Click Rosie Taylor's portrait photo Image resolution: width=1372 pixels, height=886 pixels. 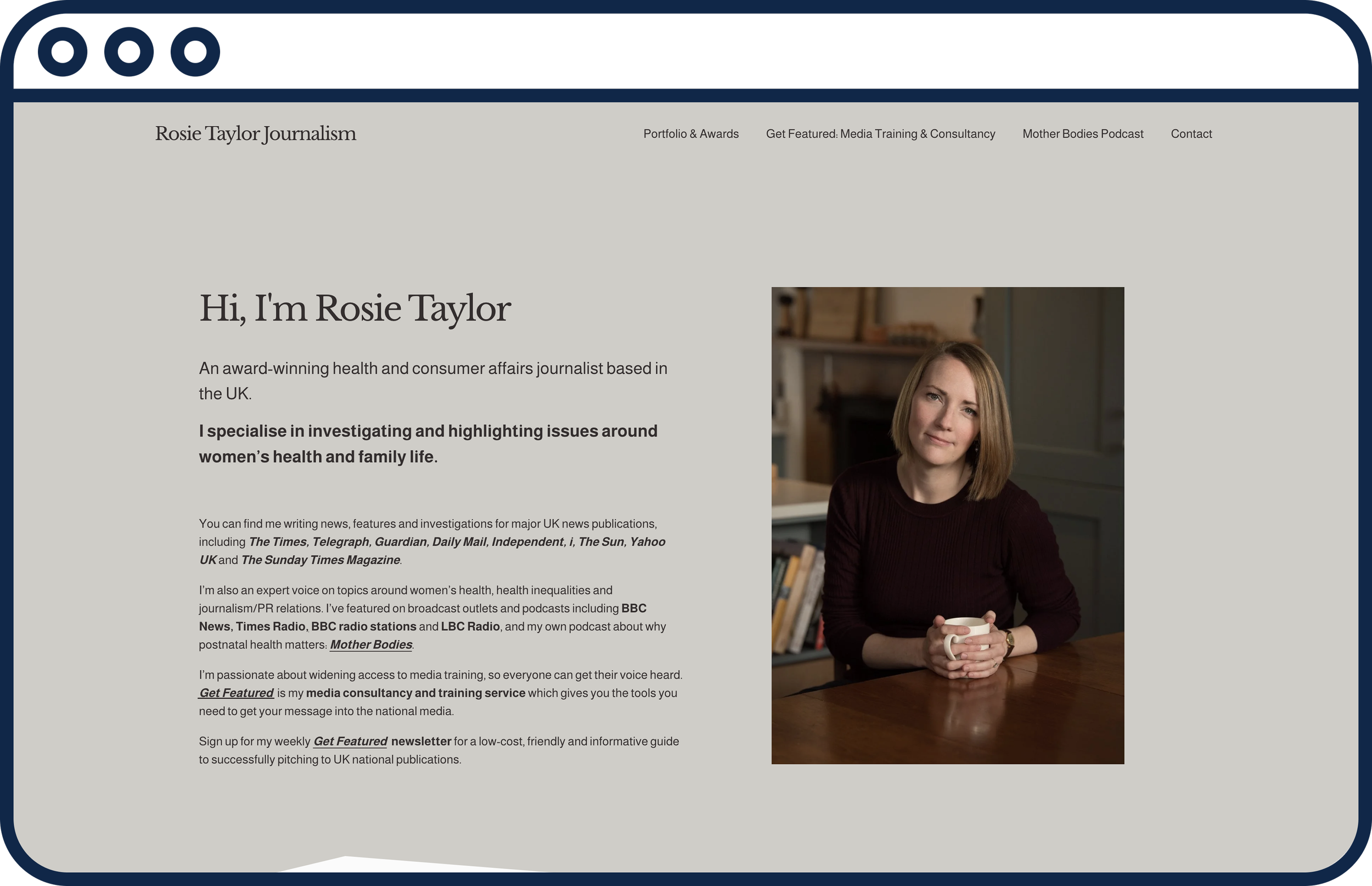pyautogui.click(x=946, y=524)
